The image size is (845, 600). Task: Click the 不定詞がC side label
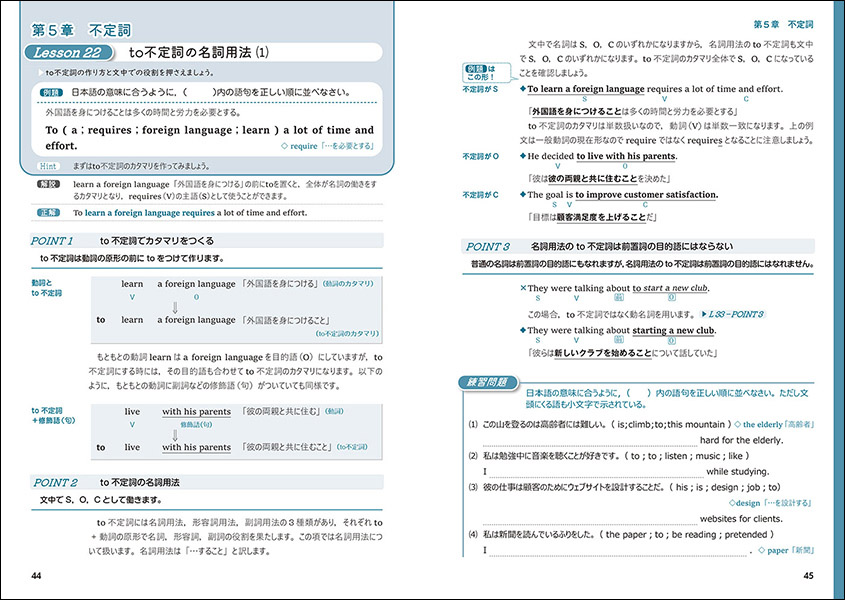(x=480, y=195)
